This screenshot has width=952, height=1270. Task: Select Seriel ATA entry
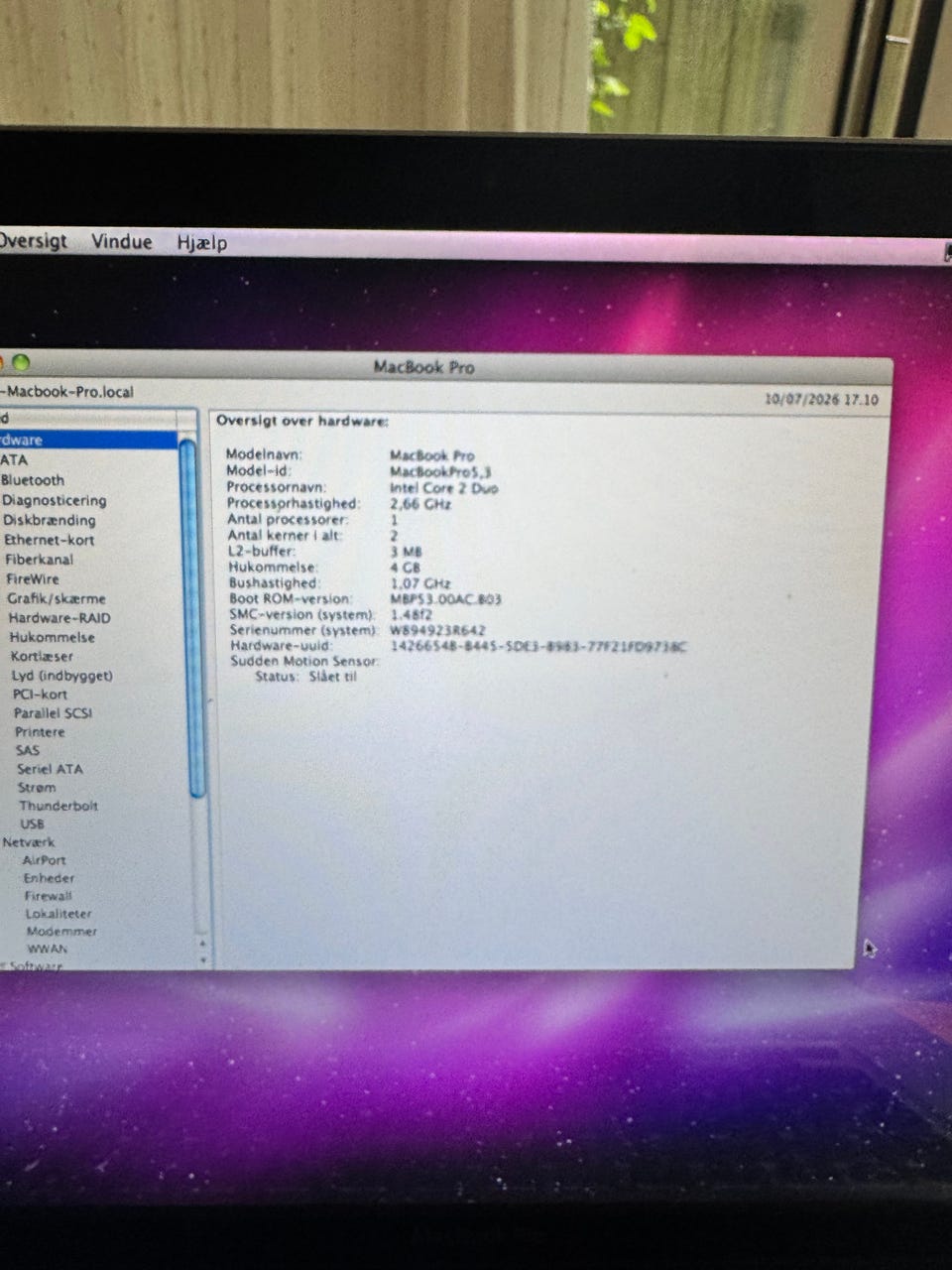pos(50,769)
